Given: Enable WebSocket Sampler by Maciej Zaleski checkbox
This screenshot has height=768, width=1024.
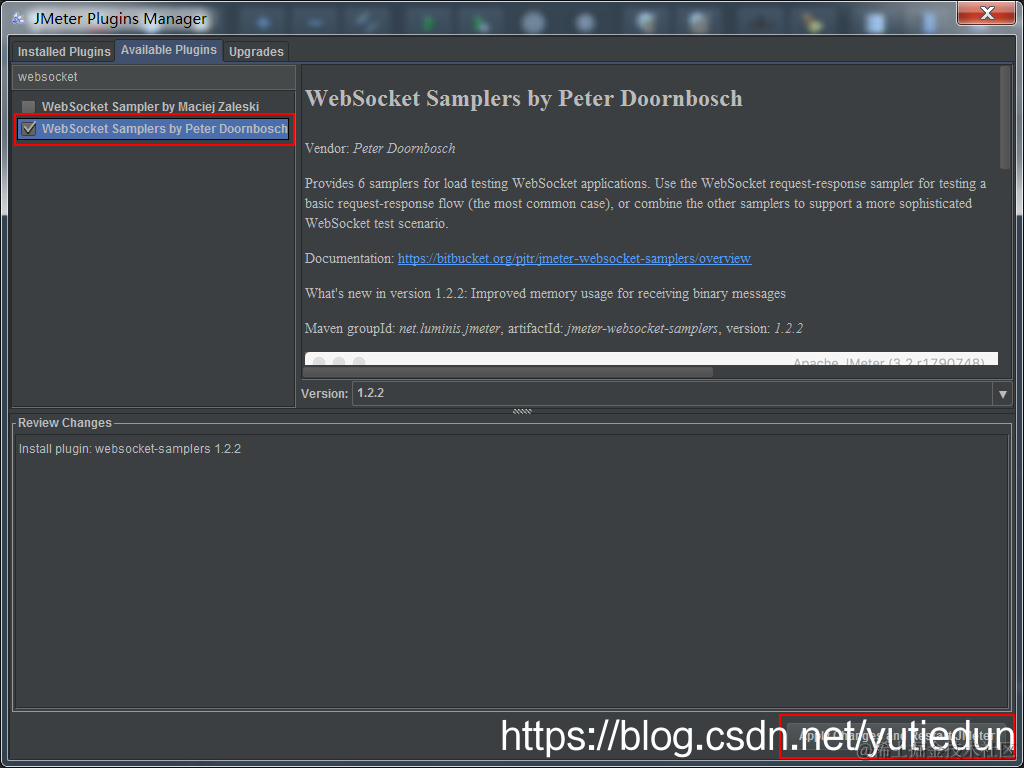Looking at the screenshot, I should click(x=28, y=106).
